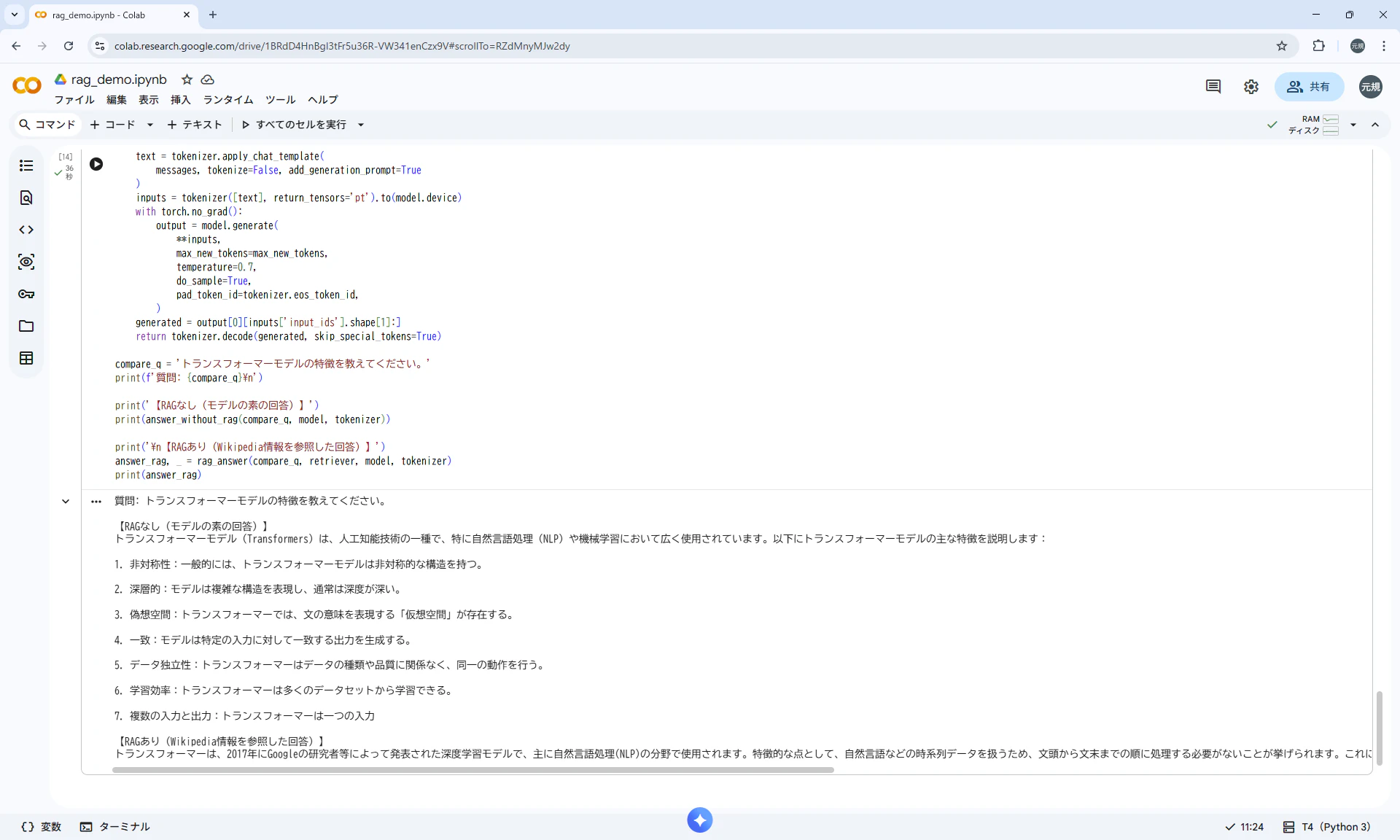
Task: Browse files using the folder icon
Action: [x=26, y=326]
